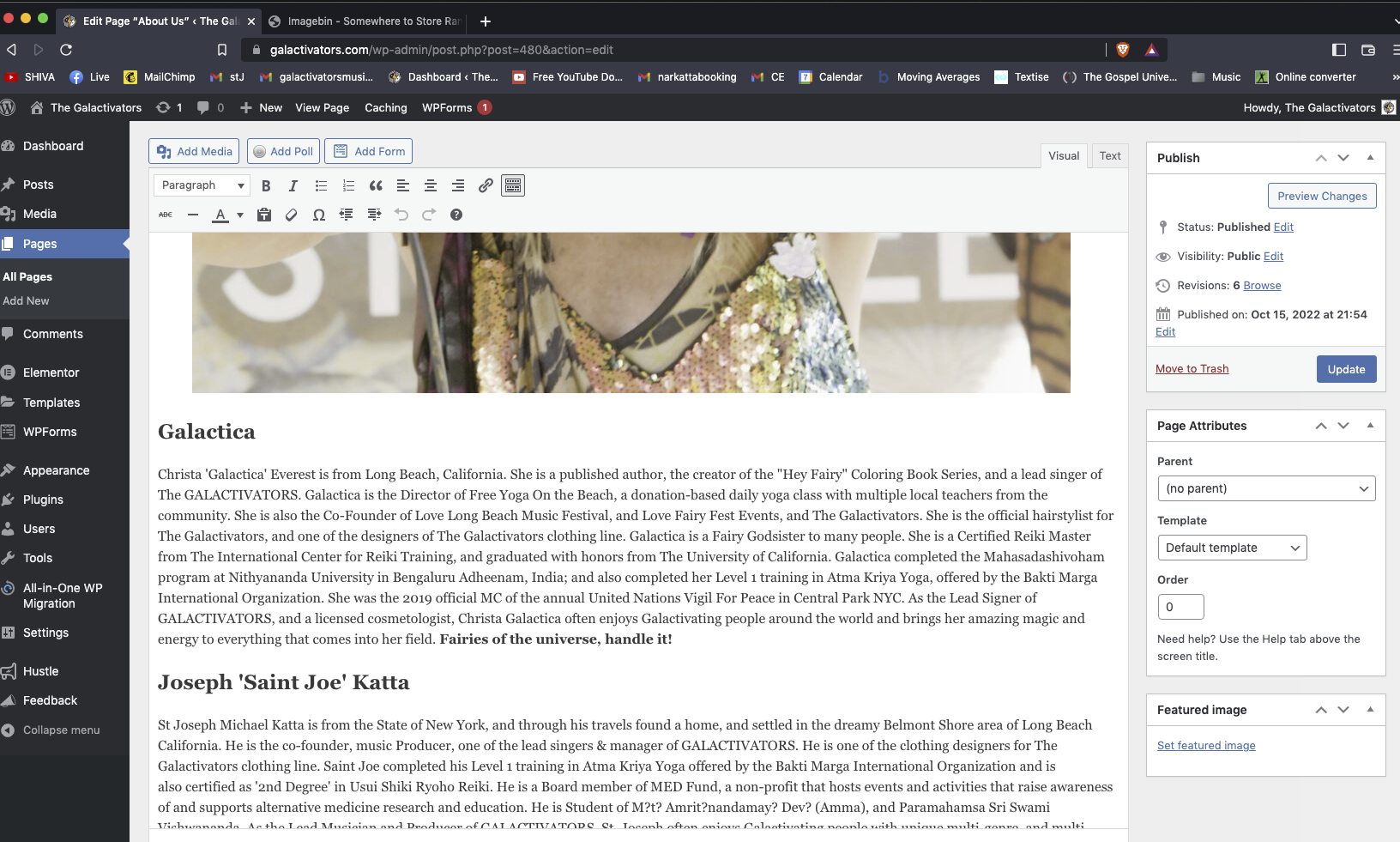Open Plugins in the sidebar menu
This screenshot has width=1400, height=842.
(x=64, y=500)
